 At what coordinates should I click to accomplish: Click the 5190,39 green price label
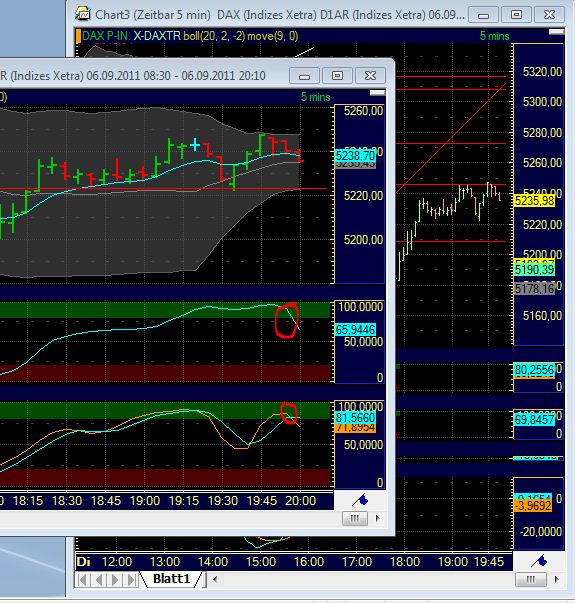pos(535,269)
